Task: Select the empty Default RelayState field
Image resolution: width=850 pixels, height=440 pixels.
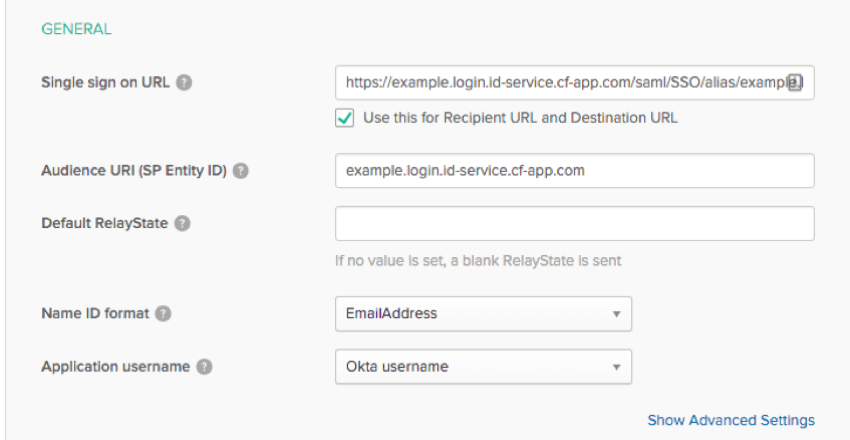Action: pyautogui.click(x=574, y=224)
